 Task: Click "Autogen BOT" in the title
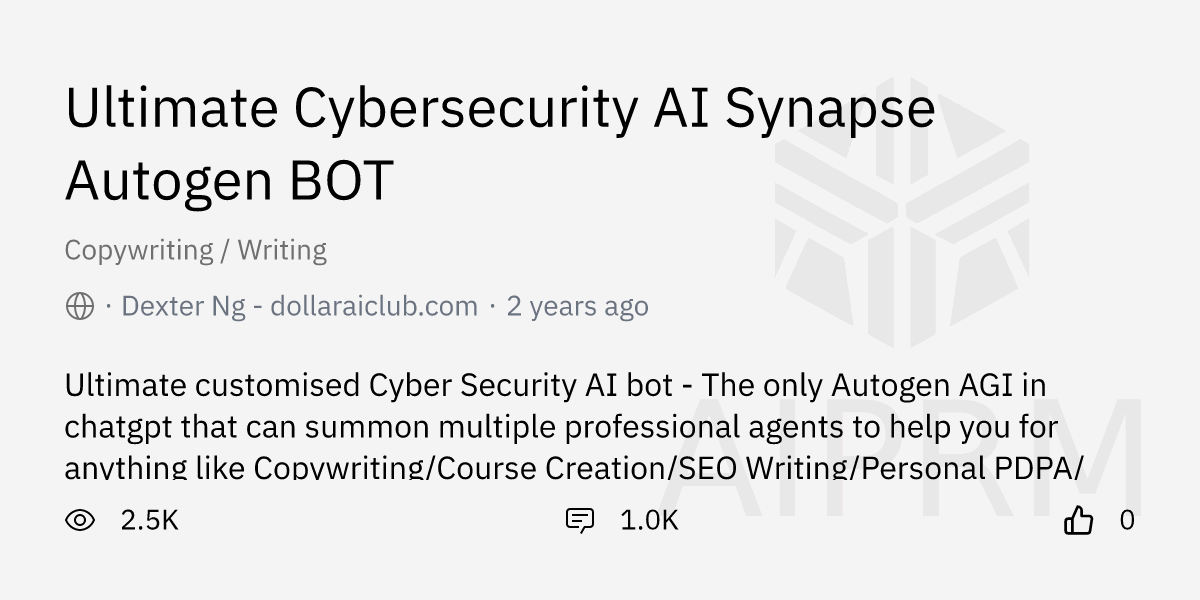[229, 181]
